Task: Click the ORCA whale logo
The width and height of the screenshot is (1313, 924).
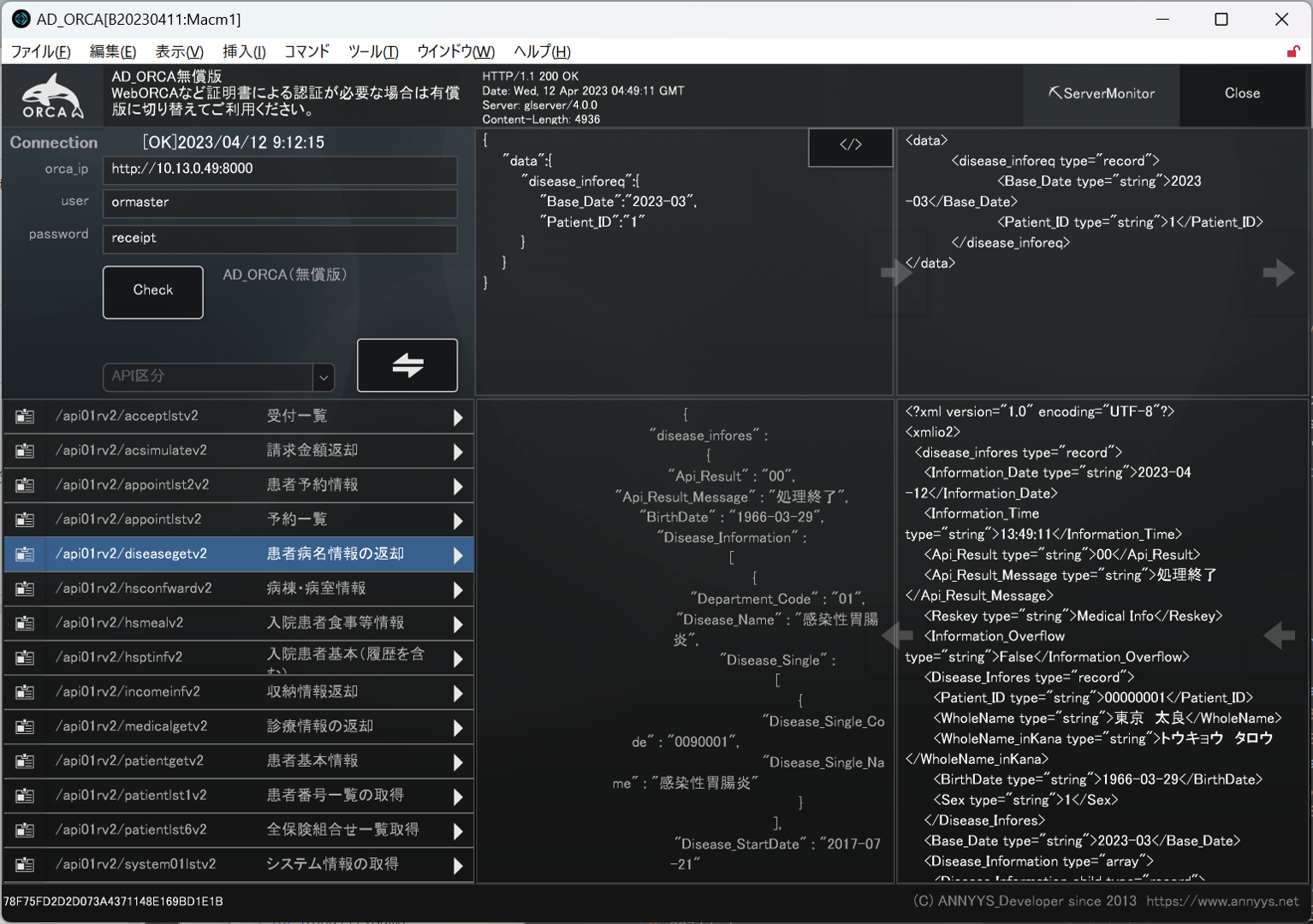Action: click(x=53, y=96)
